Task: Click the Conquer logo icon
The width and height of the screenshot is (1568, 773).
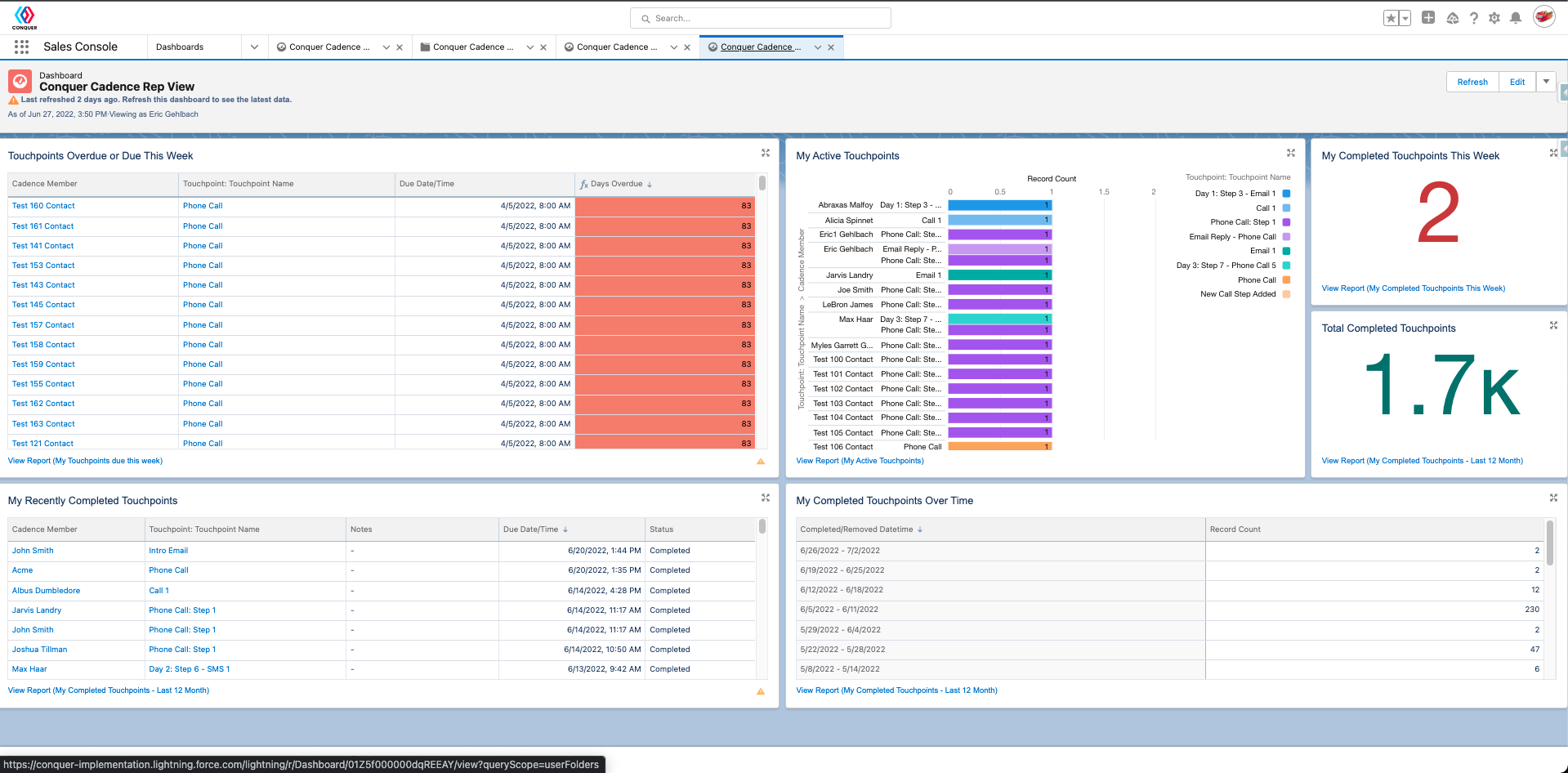Action: click(x=25, y=17)
